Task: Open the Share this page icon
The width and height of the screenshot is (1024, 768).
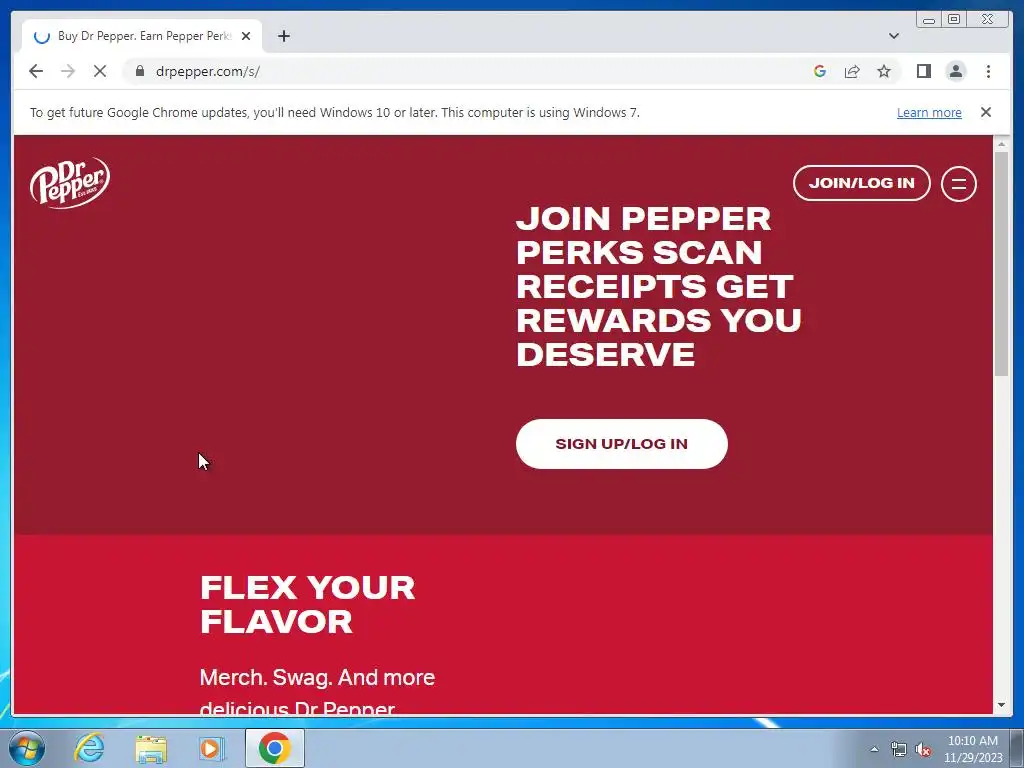Action: 852,71
